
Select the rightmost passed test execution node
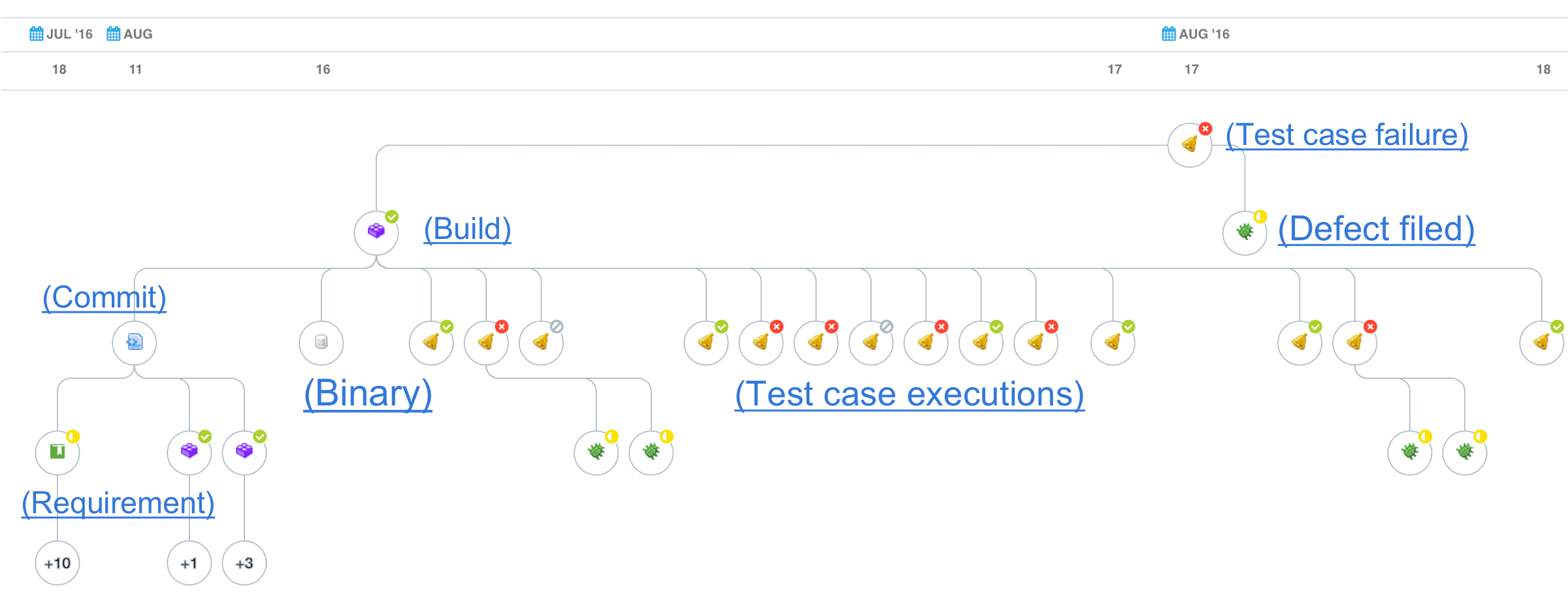1541,342
